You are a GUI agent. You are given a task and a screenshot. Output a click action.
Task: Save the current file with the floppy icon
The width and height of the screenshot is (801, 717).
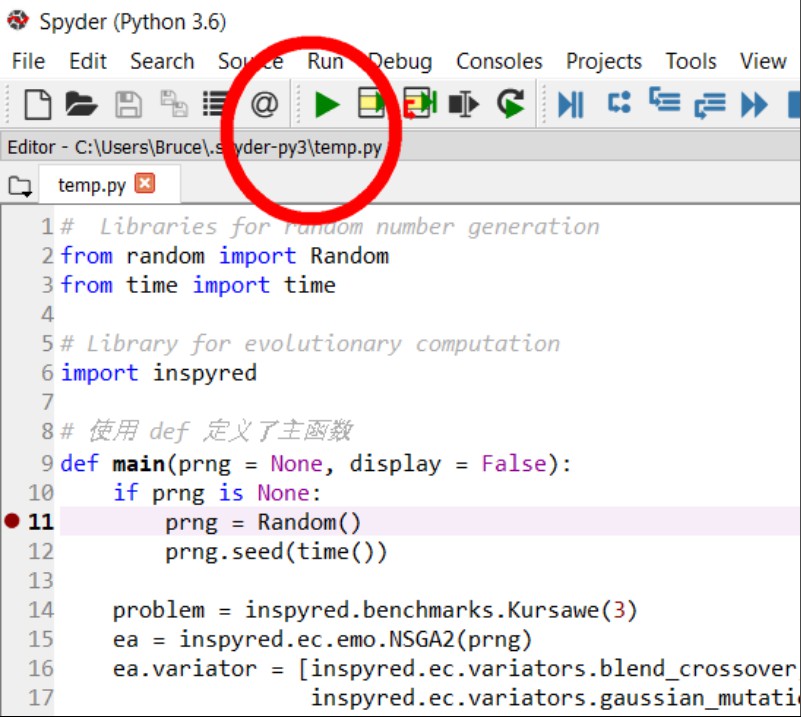click(x=128, y=105)
